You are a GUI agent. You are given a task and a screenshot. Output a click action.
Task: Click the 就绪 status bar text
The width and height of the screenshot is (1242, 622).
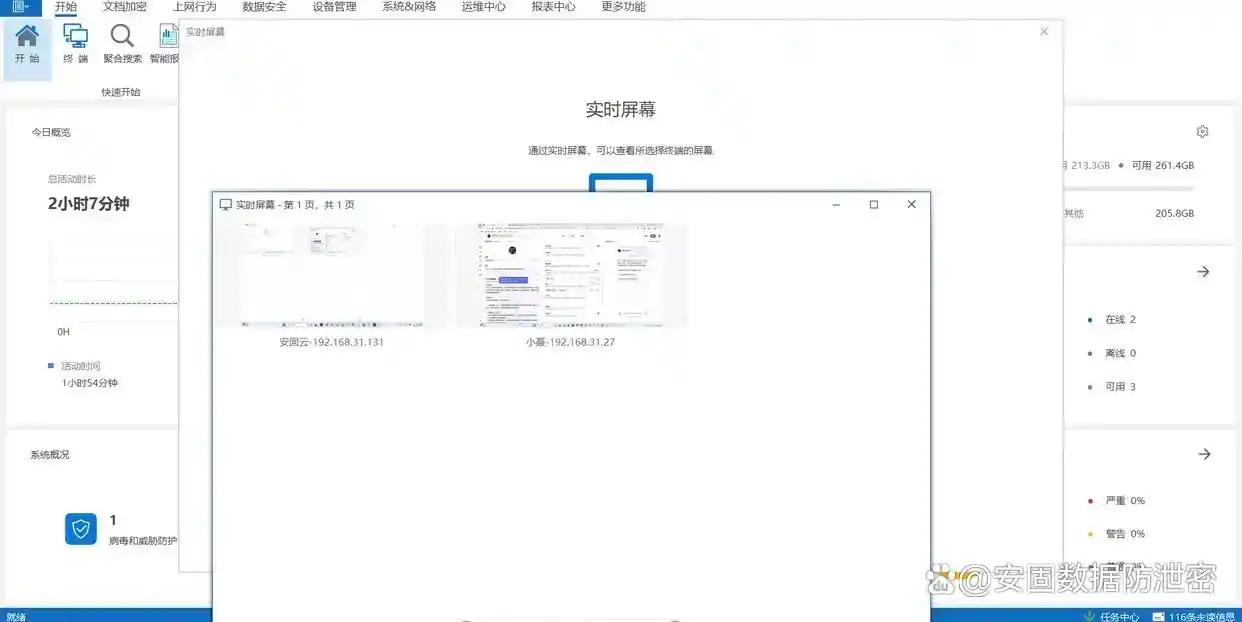[x=16, y=616]
